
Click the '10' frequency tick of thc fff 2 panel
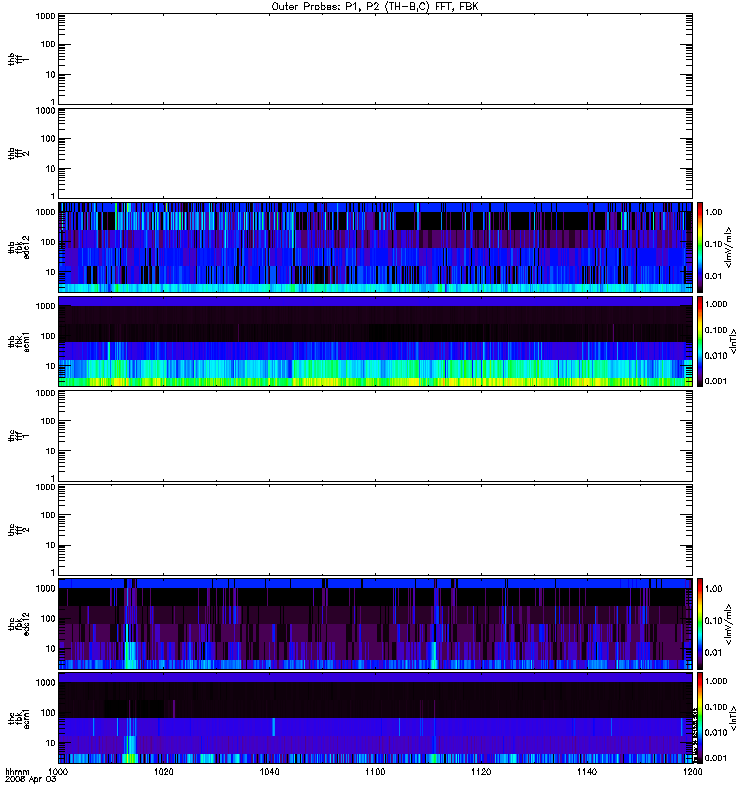[x=51, y=545]
